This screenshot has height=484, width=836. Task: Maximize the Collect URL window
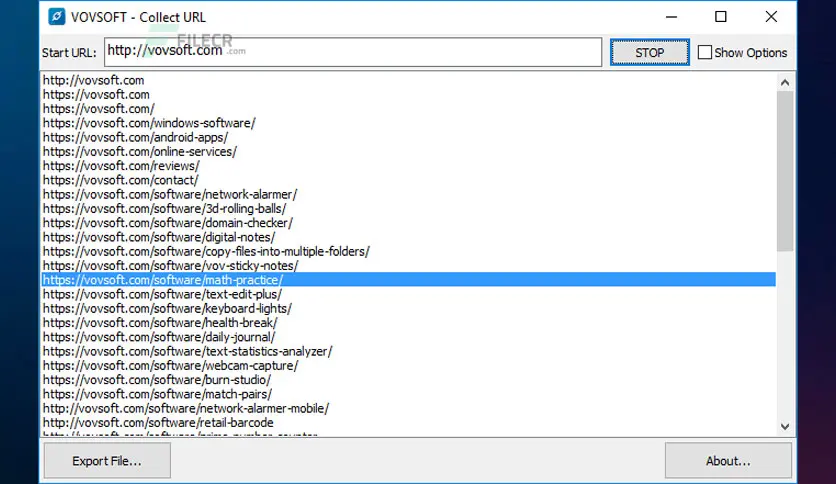(721, 17)
